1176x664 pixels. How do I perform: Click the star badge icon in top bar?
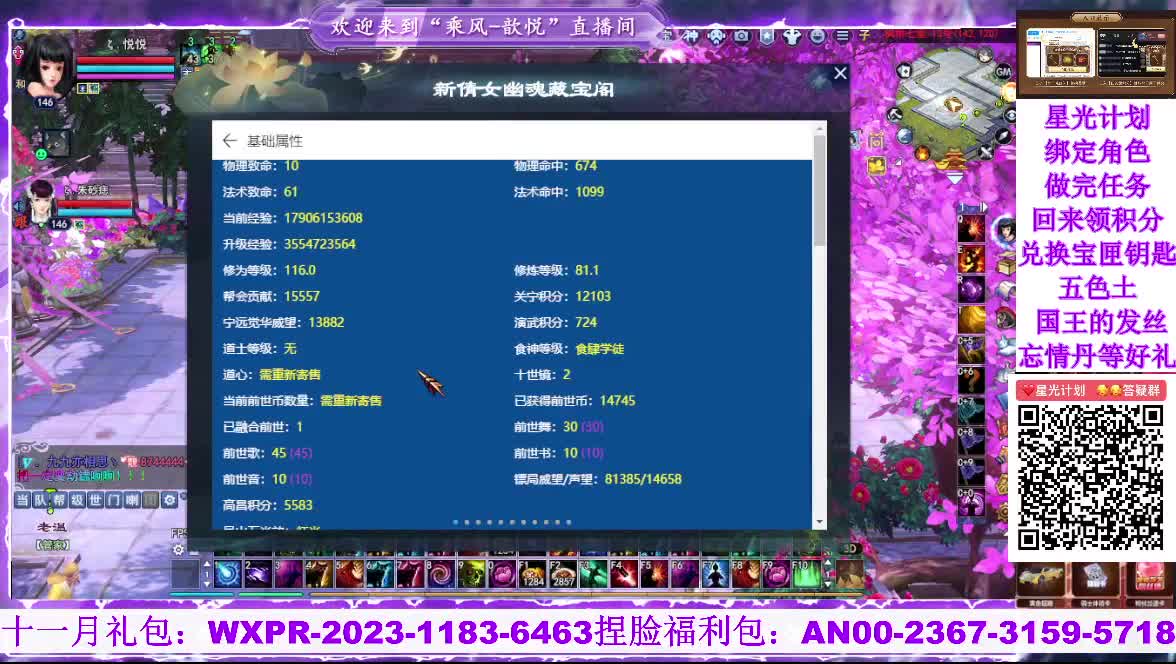tap(766, 35)
